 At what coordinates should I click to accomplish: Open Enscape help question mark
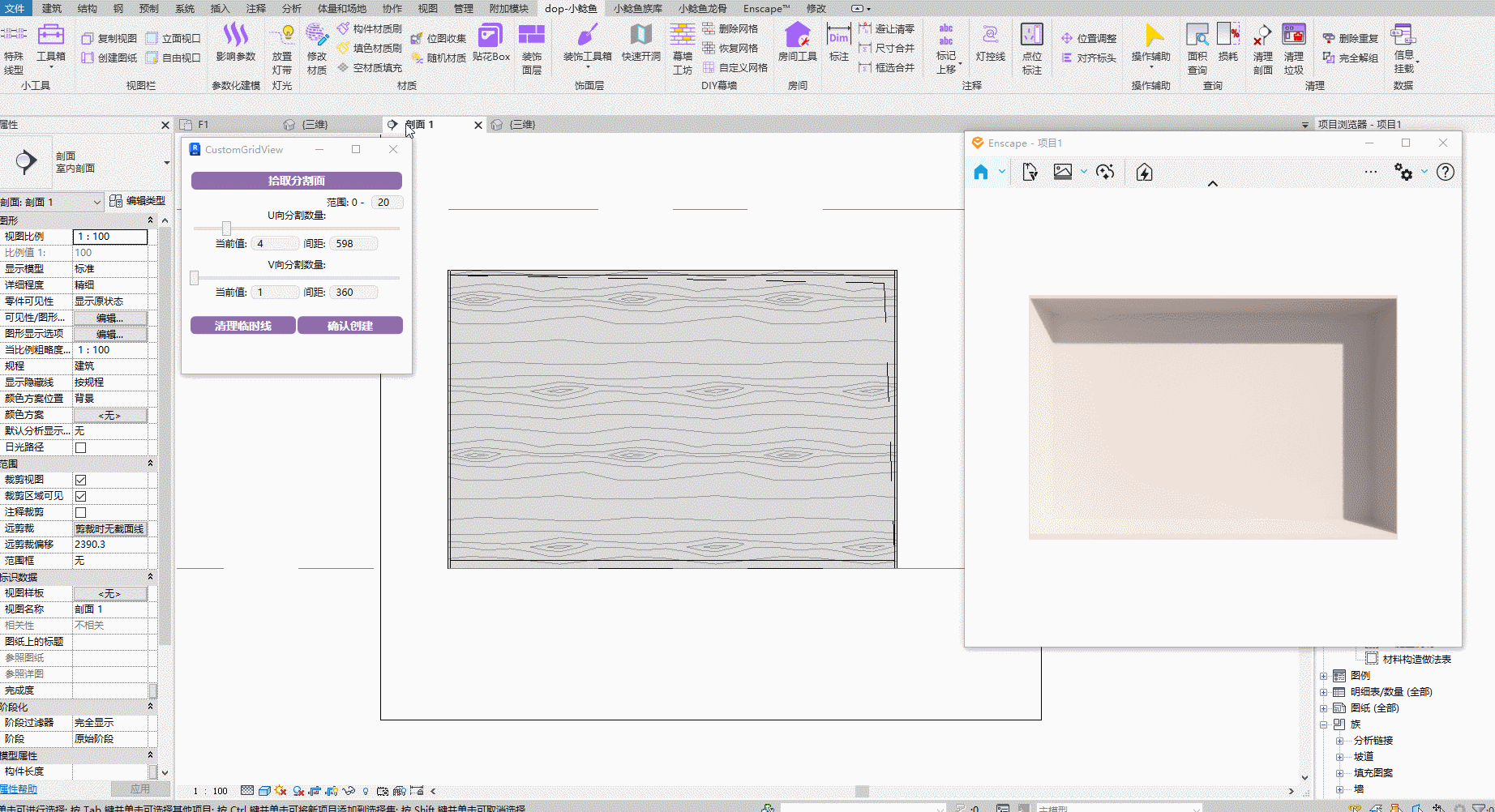pyautogui.click(x=1445, y=172)
